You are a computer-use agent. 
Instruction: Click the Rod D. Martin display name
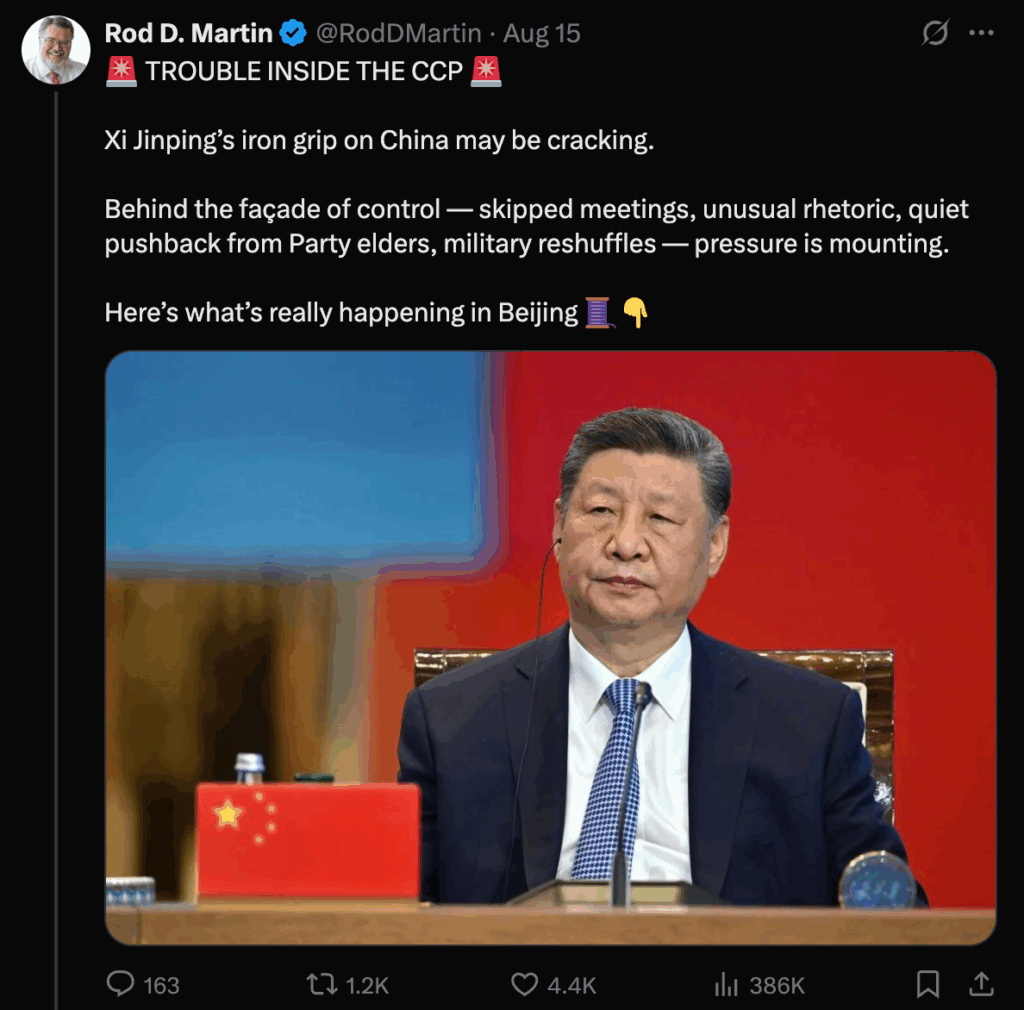189,33
